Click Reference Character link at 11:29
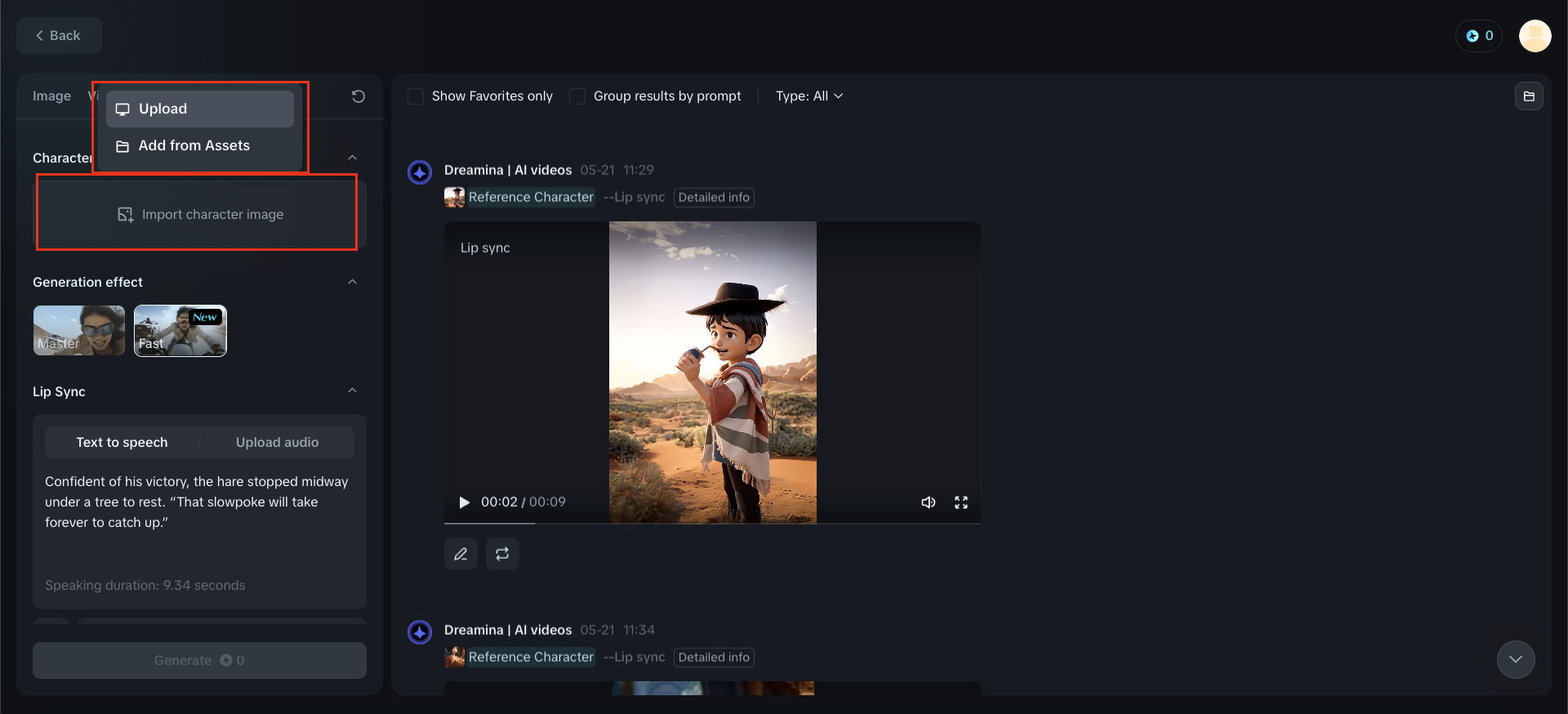This screenshot has height=714, width=1568. click(x=531, y=197)
